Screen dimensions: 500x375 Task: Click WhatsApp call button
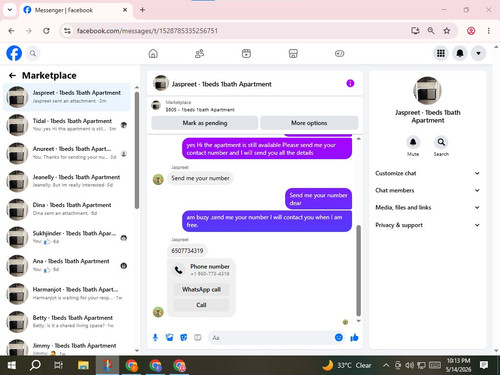pos(201,289)
